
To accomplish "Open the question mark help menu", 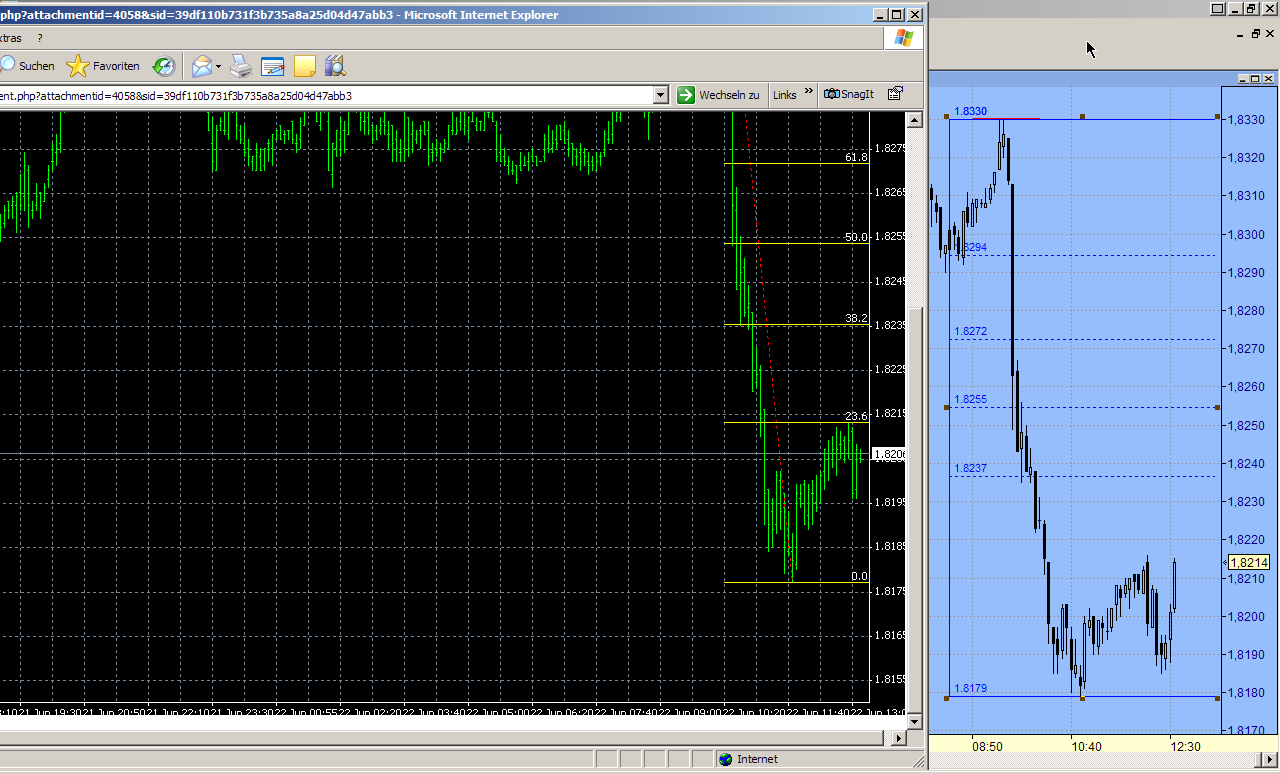I will [40, 38].
